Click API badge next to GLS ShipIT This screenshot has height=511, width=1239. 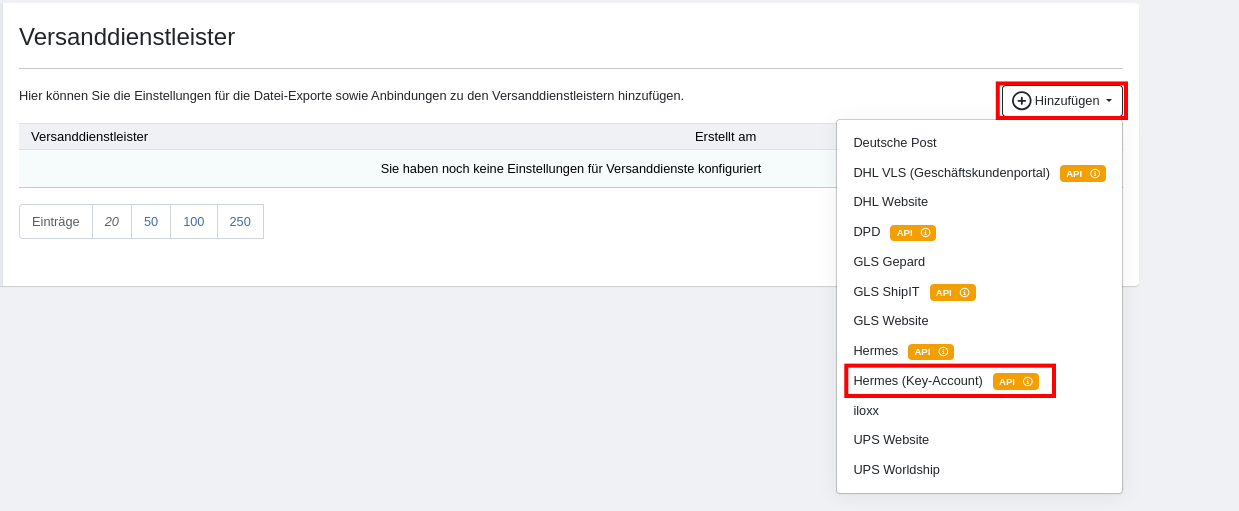[953, 292]
